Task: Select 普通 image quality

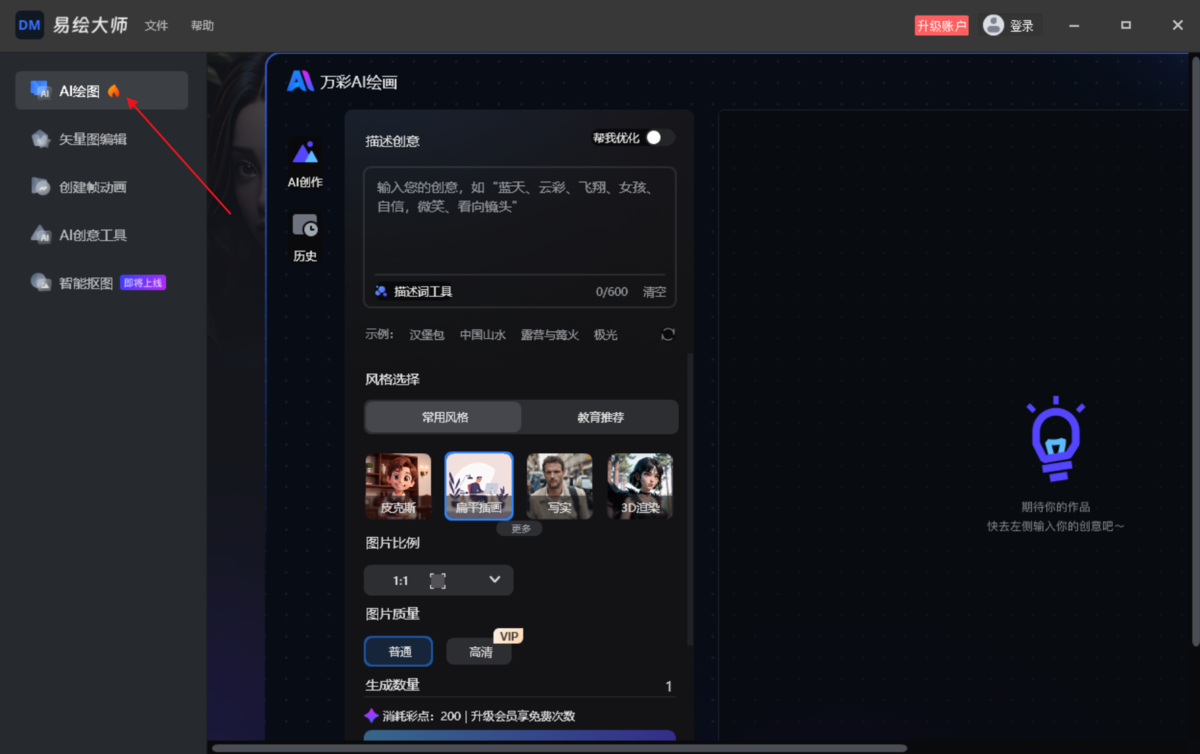Action: (x=398, y=651)
